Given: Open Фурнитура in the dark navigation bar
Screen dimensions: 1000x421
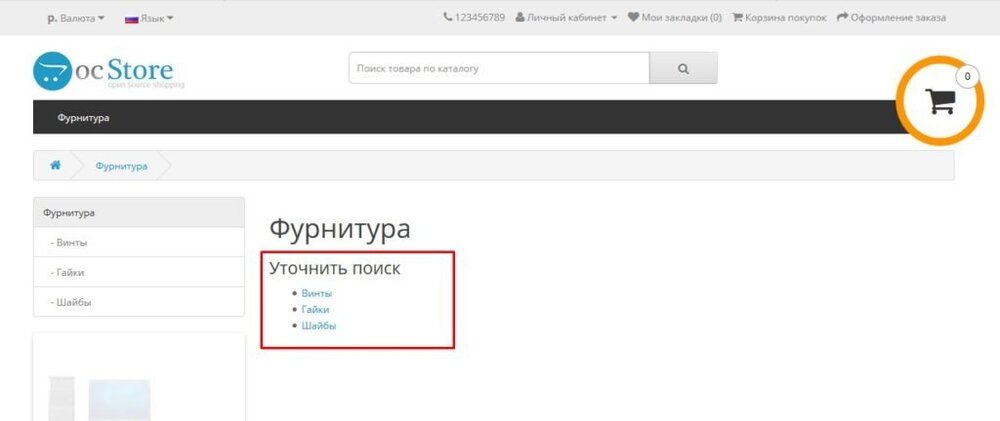Looking at the screenshot, I should [83, 118].
